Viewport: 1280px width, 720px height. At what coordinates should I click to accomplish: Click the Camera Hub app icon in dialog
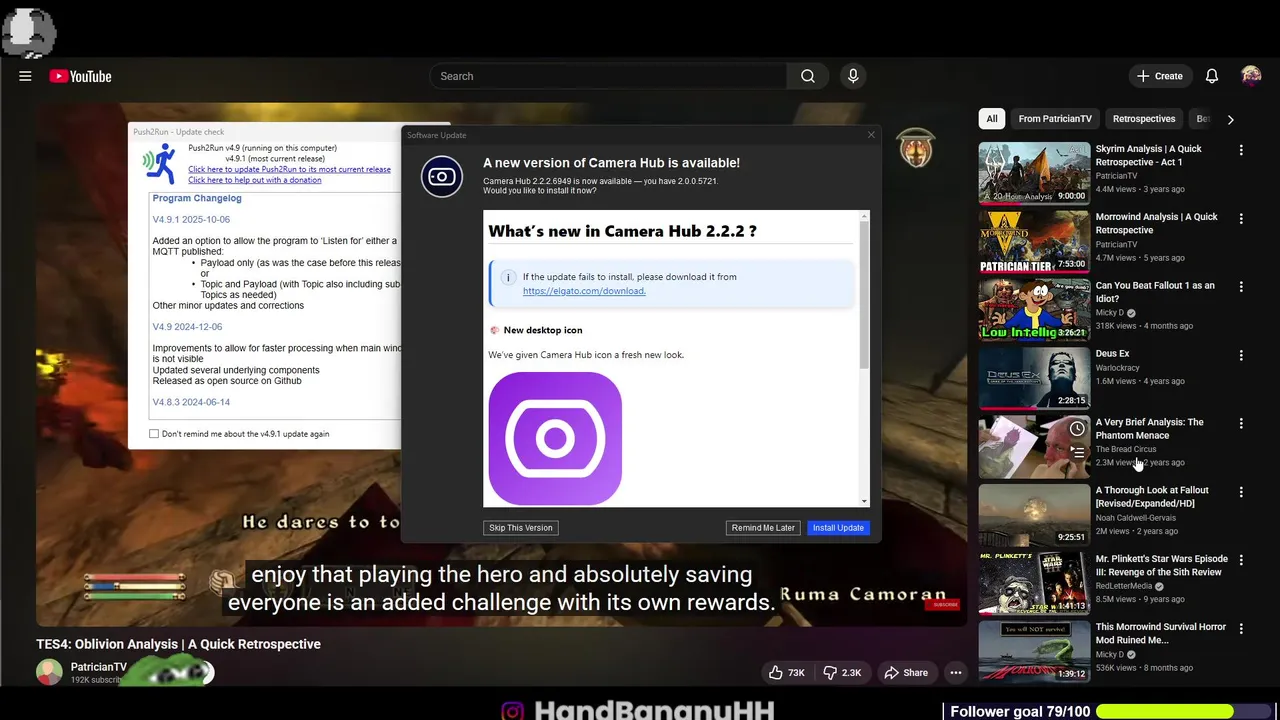pyautogui.click(x=442, y=177)
